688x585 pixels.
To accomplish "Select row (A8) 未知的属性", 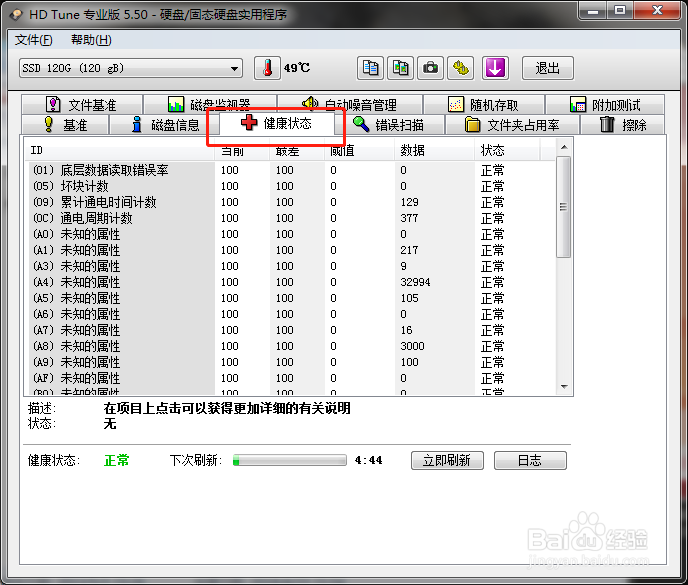I will coord(290,346).
